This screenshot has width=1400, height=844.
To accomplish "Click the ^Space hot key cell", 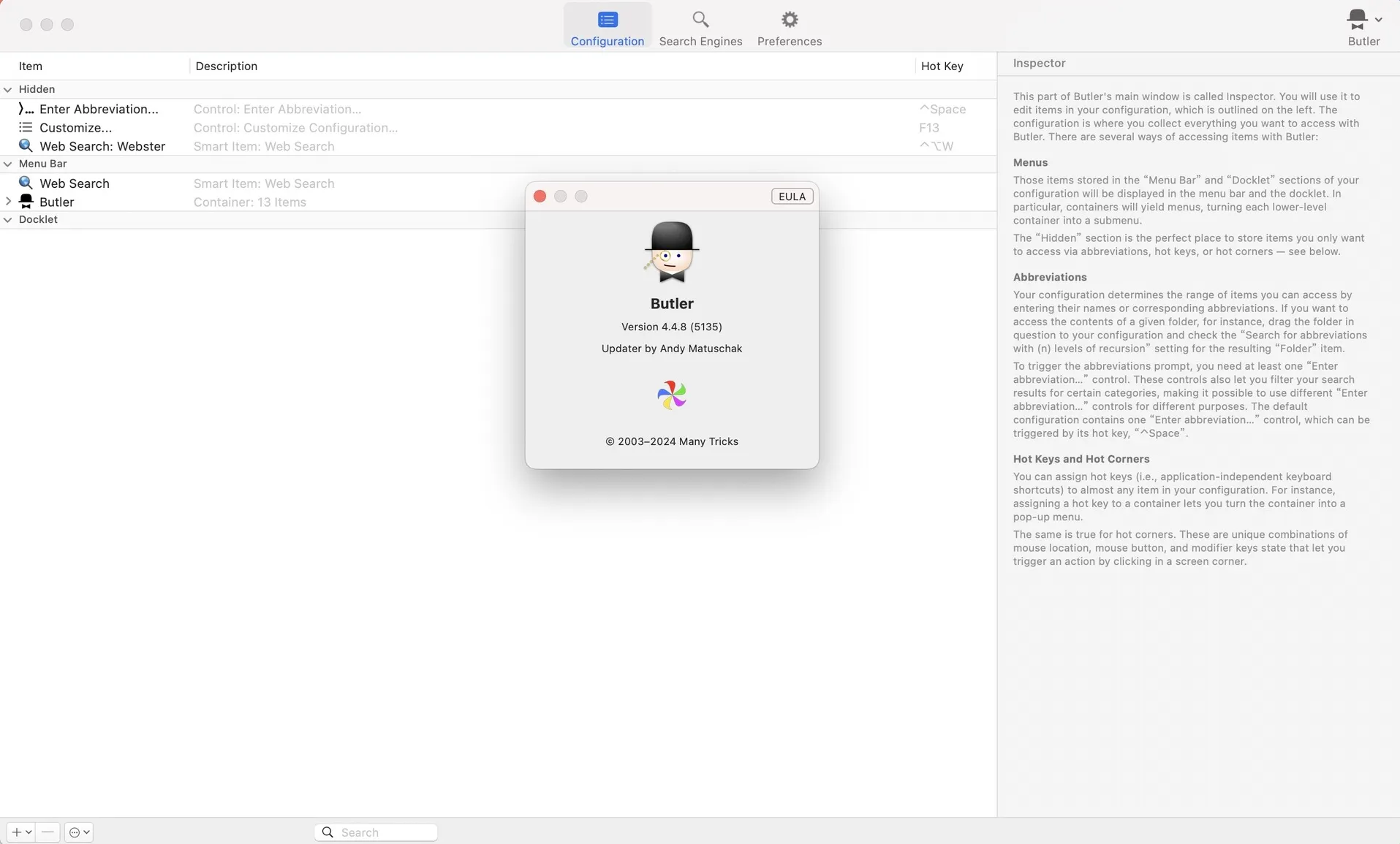I will (942, 109).
